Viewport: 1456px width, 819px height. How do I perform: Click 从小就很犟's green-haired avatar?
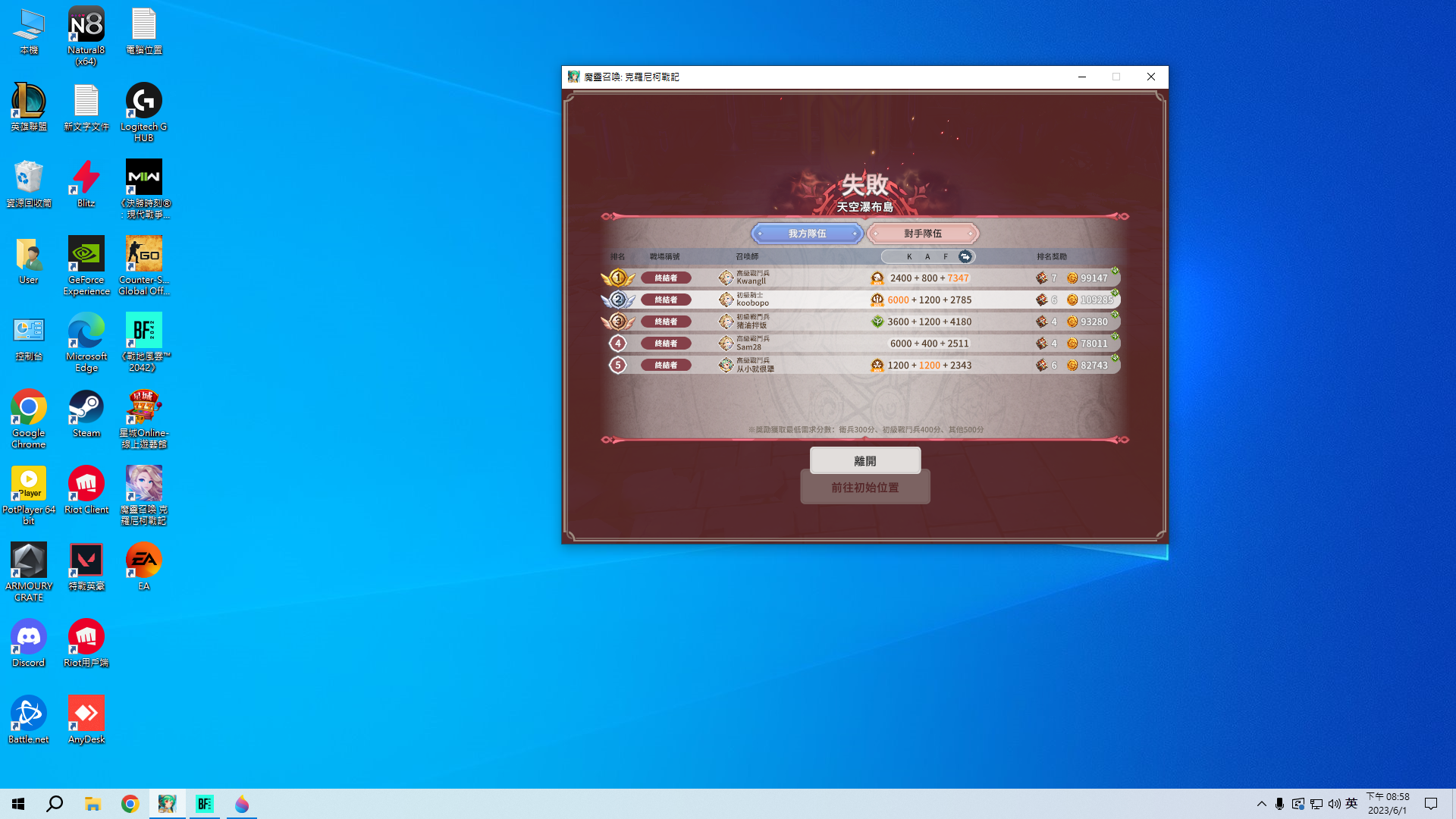point(726,366)
